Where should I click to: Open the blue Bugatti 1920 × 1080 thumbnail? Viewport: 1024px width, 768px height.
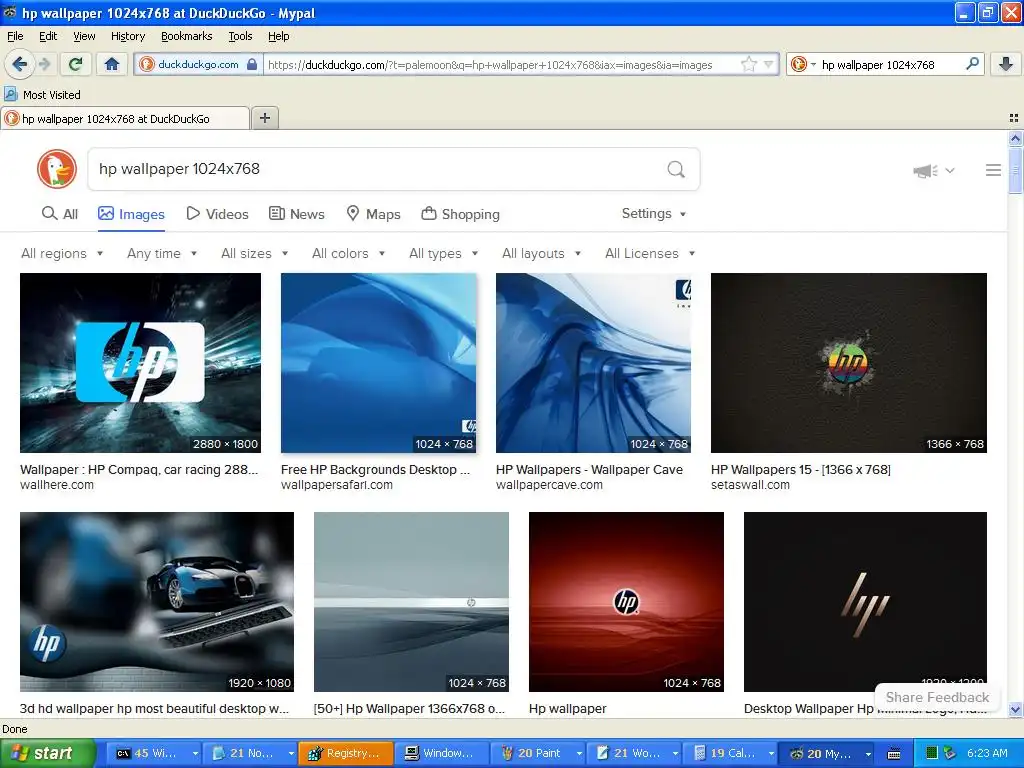click(157, 601)
